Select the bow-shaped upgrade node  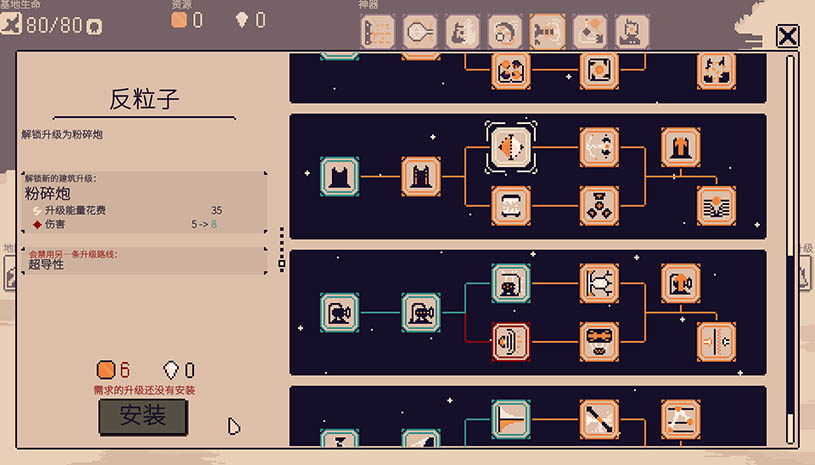(x=599, y=147)
